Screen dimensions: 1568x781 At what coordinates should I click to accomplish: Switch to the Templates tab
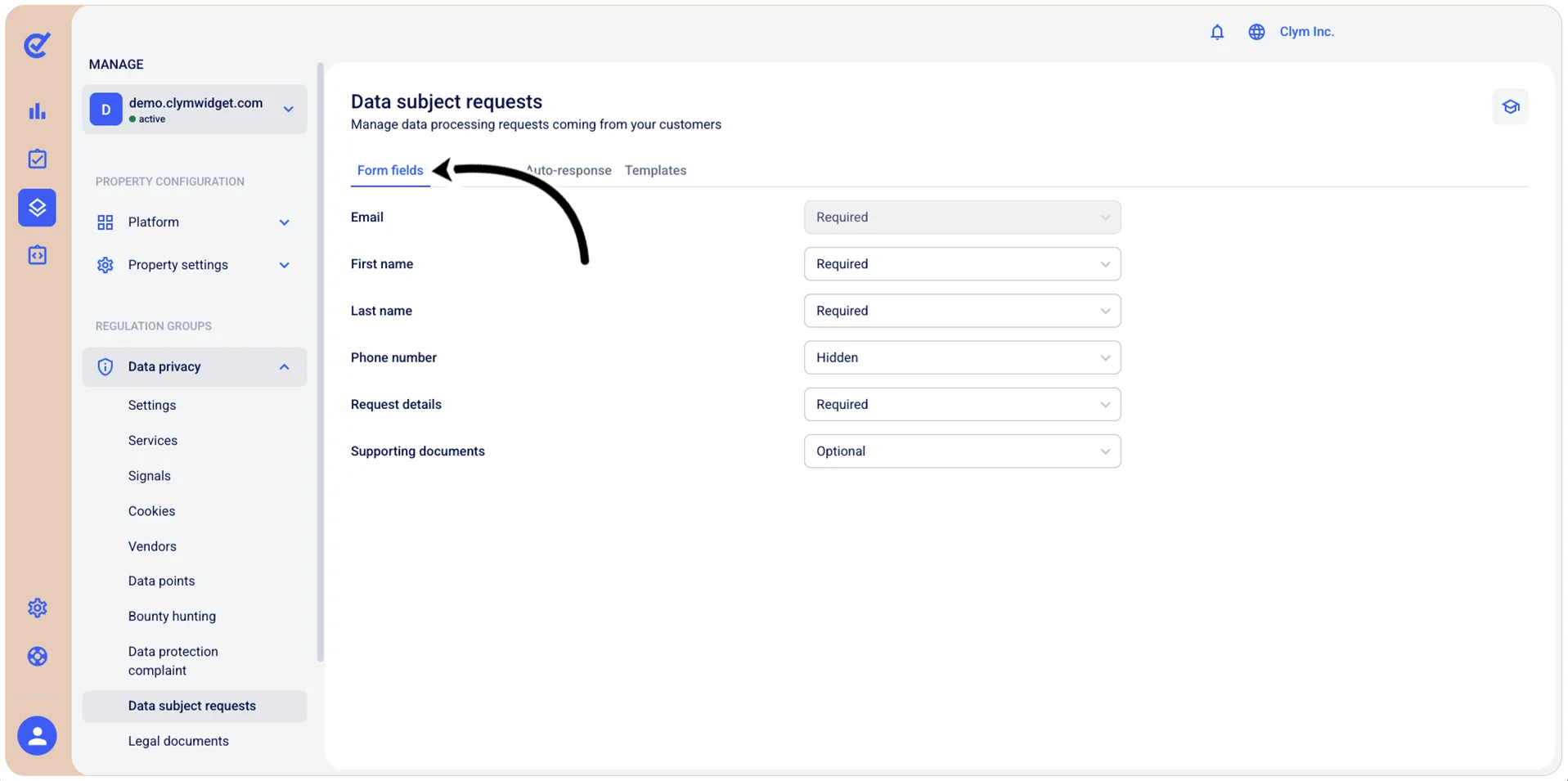coord(655,170)
